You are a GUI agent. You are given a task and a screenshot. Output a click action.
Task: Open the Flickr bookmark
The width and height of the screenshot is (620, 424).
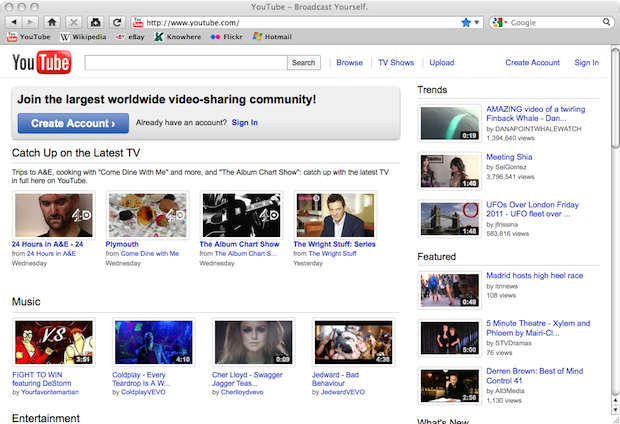click(226, 37)
